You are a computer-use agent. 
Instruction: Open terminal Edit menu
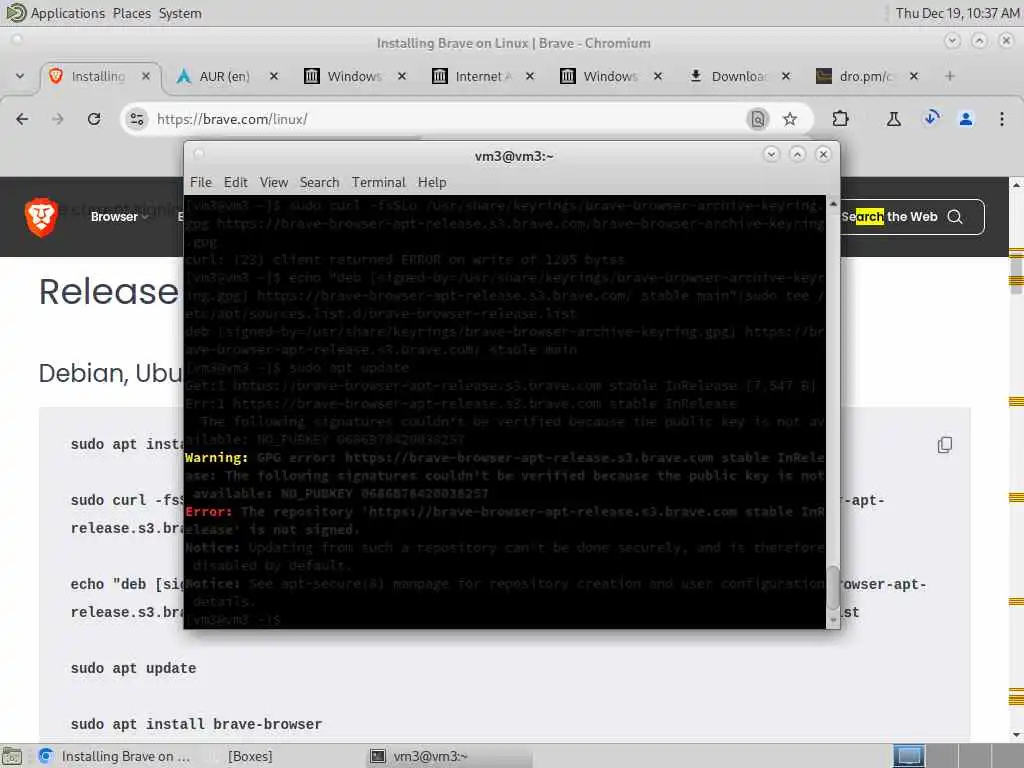pos(236,182)
